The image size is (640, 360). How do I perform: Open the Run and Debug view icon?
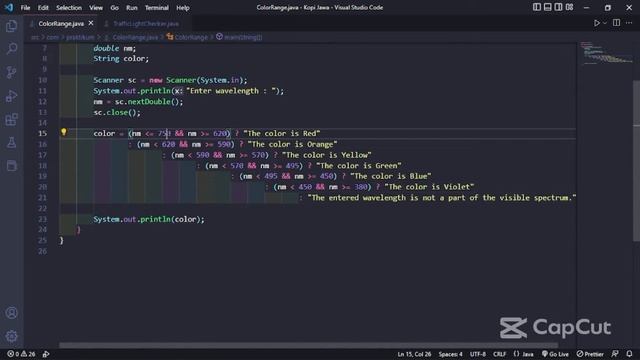click(x=11, y=96)
